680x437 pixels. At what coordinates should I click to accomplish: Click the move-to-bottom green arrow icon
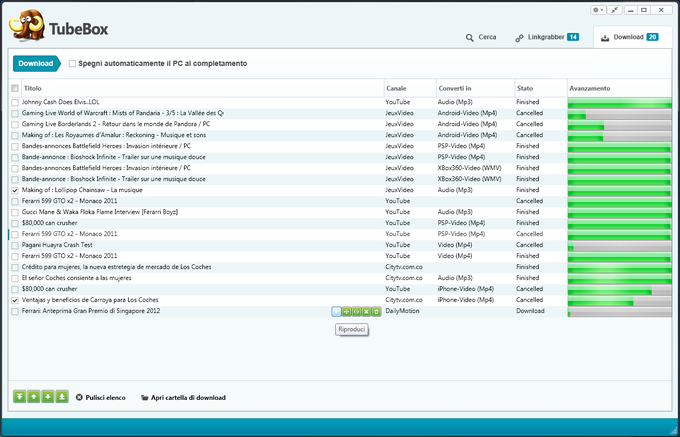pyautogui.click(x=62, y=396)
